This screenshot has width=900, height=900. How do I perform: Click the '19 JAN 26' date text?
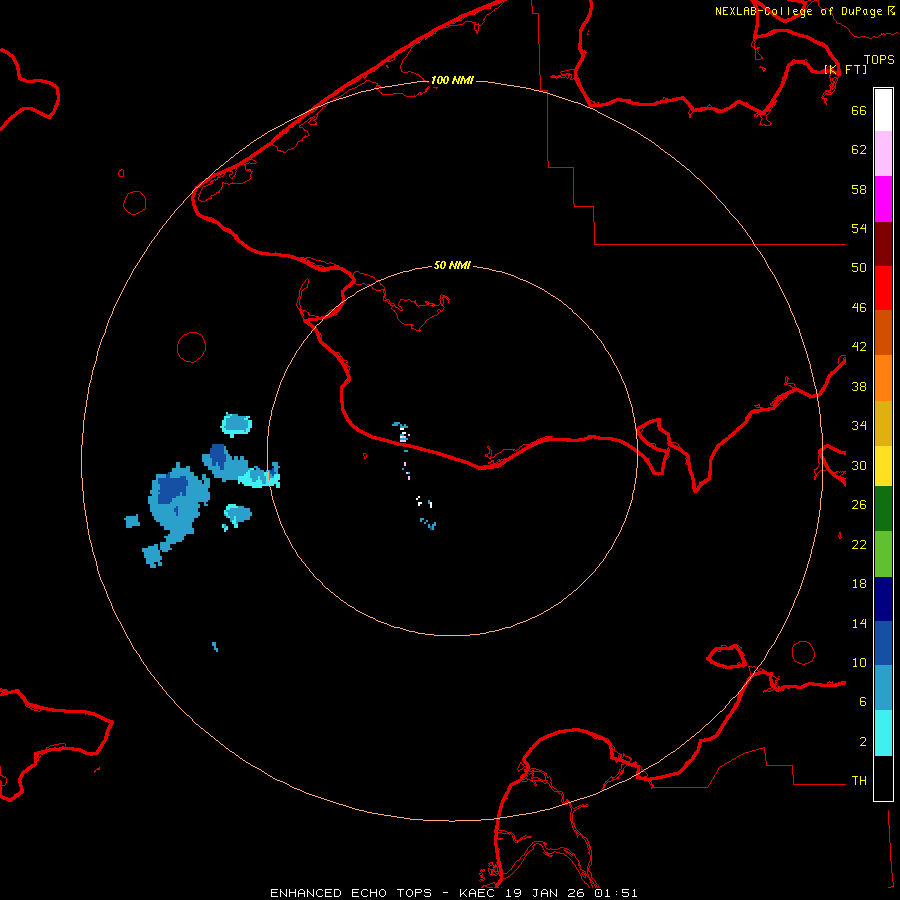544,893
